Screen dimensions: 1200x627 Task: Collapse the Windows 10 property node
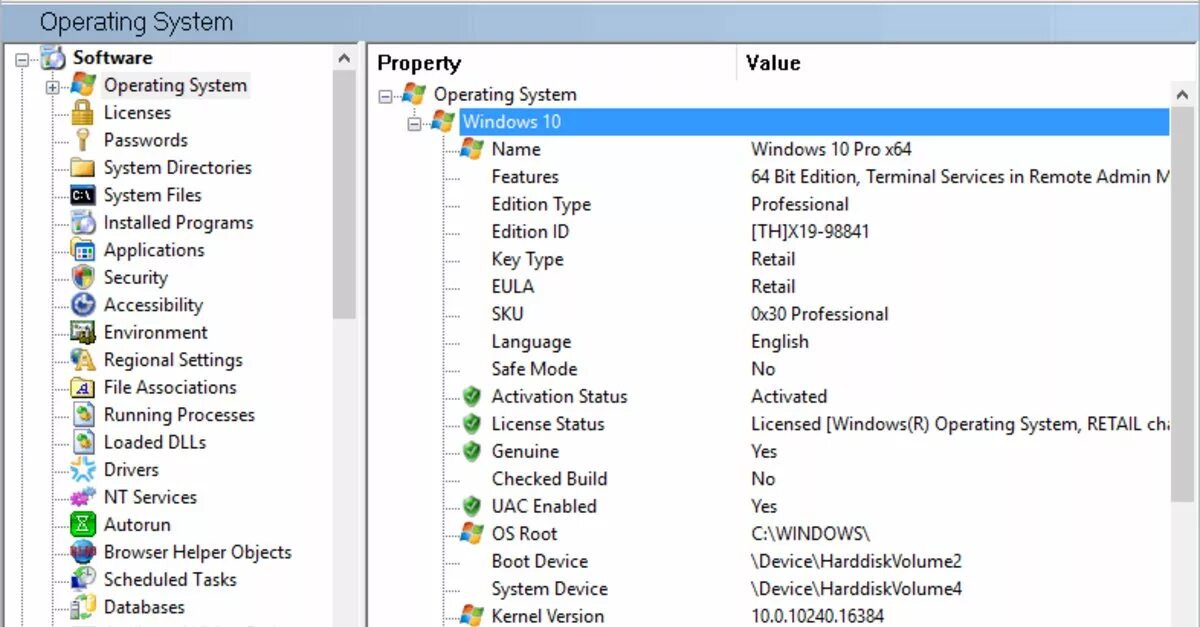pos(415,123)
